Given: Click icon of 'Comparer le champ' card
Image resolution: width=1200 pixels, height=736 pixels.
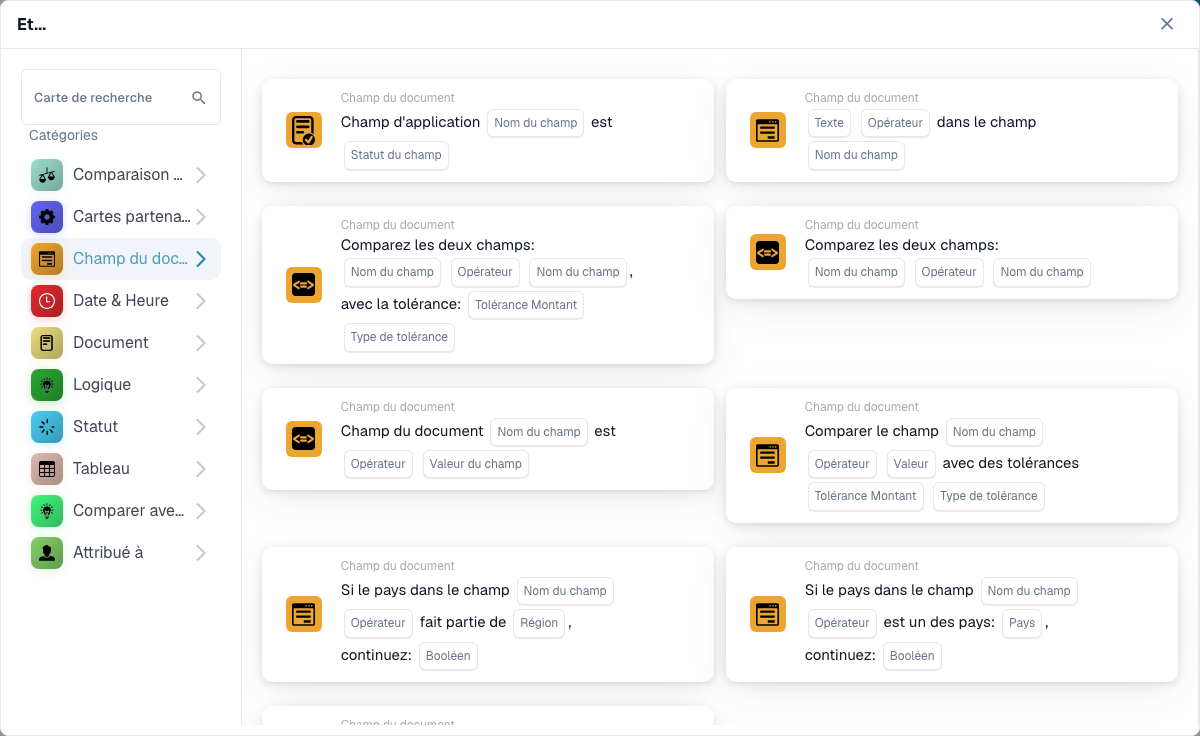Looking at the screenshot, I should pyautogui.click(x=768, y=455).
